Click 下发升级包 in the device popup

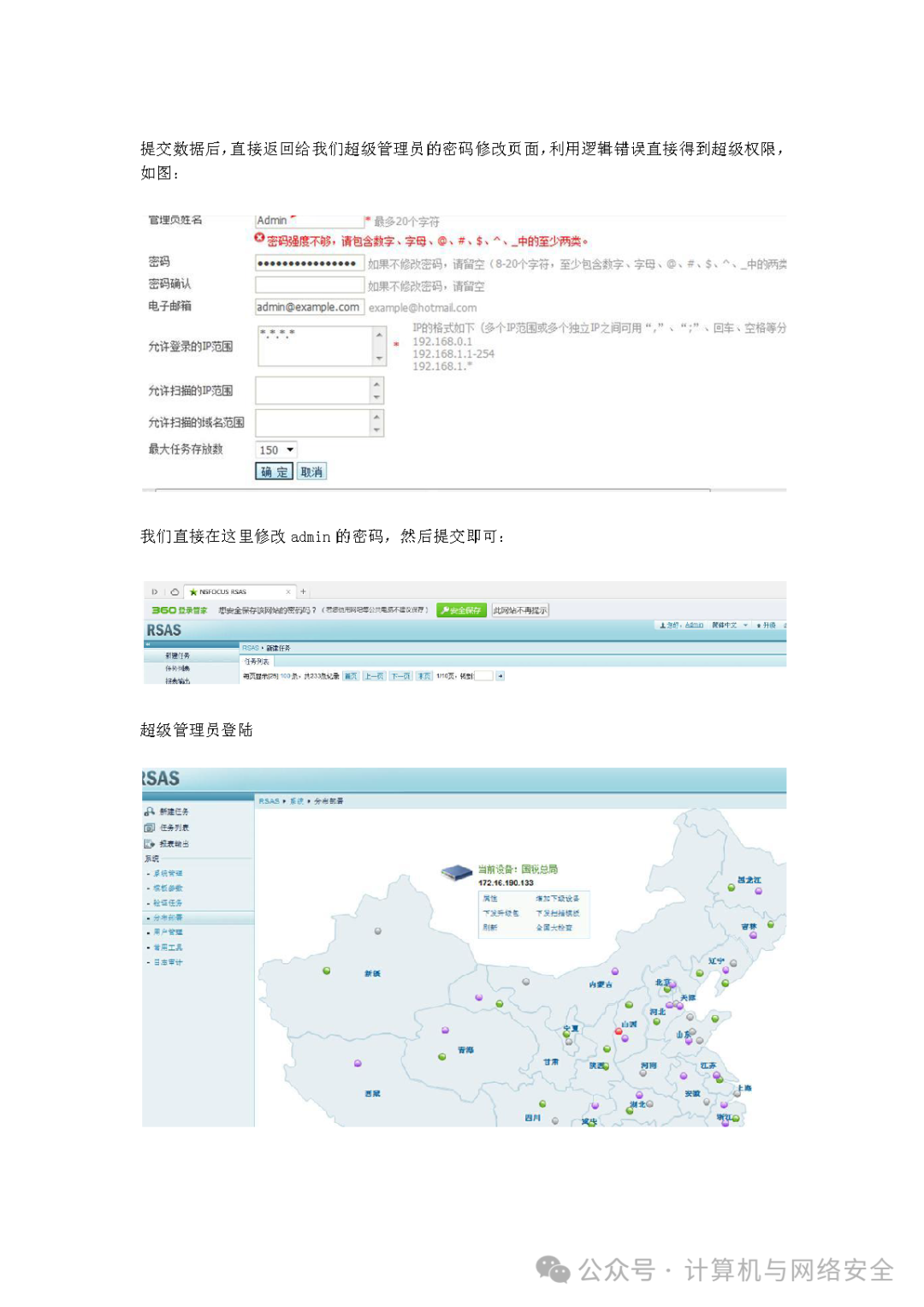click(x=500, y=913)
